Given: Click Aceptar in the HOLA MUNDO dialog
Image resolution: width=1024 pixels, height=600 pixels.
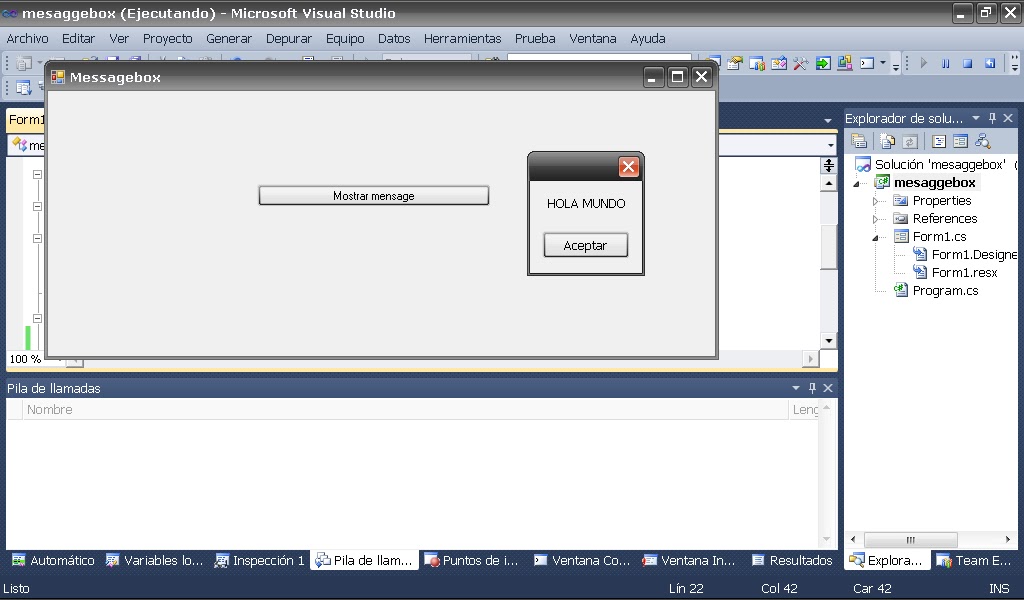Looking at the screenshot, I should click(585, 245).
